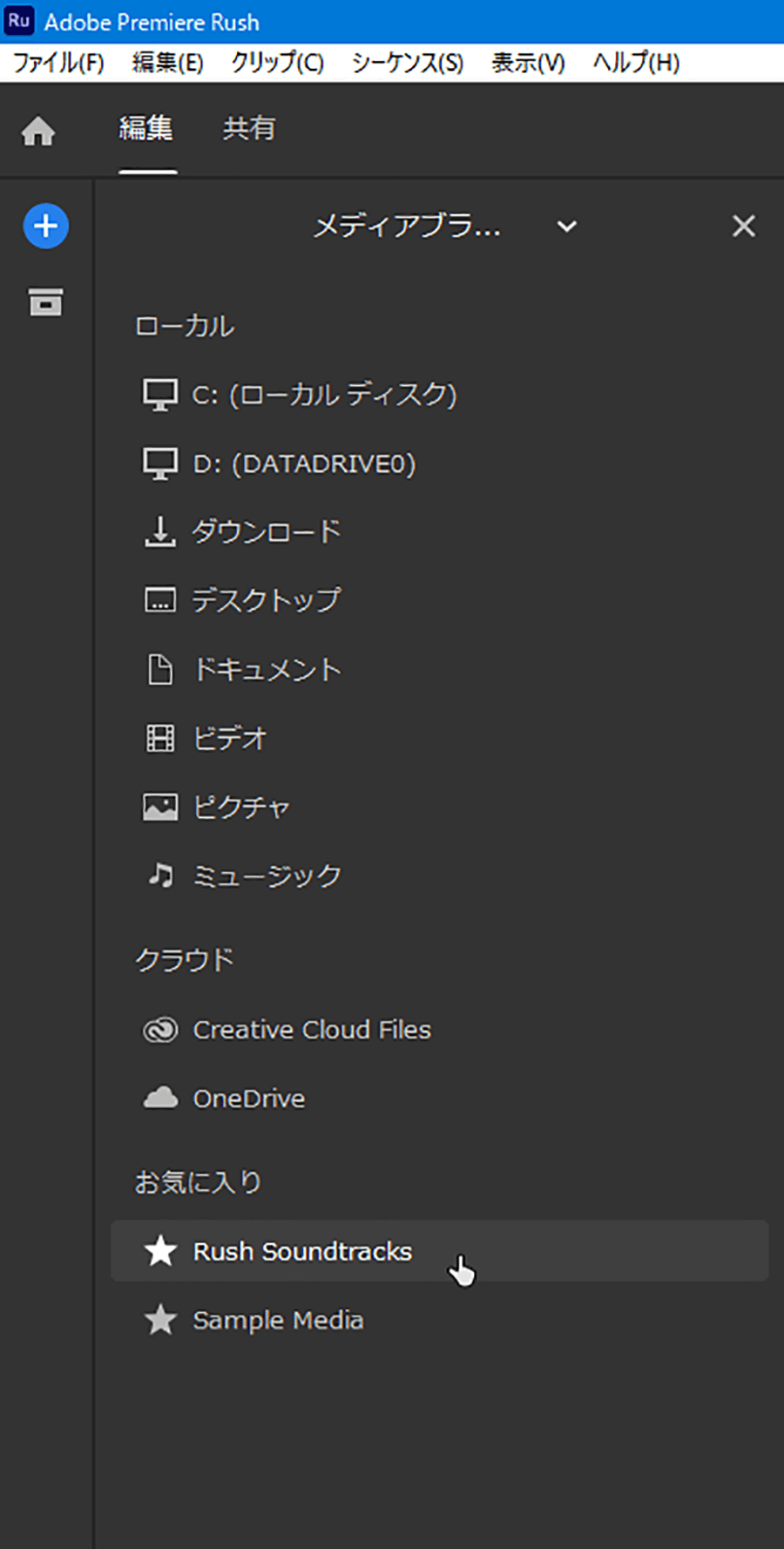
Task: Open the 表示(V) menu
Action: pos(528,63)
